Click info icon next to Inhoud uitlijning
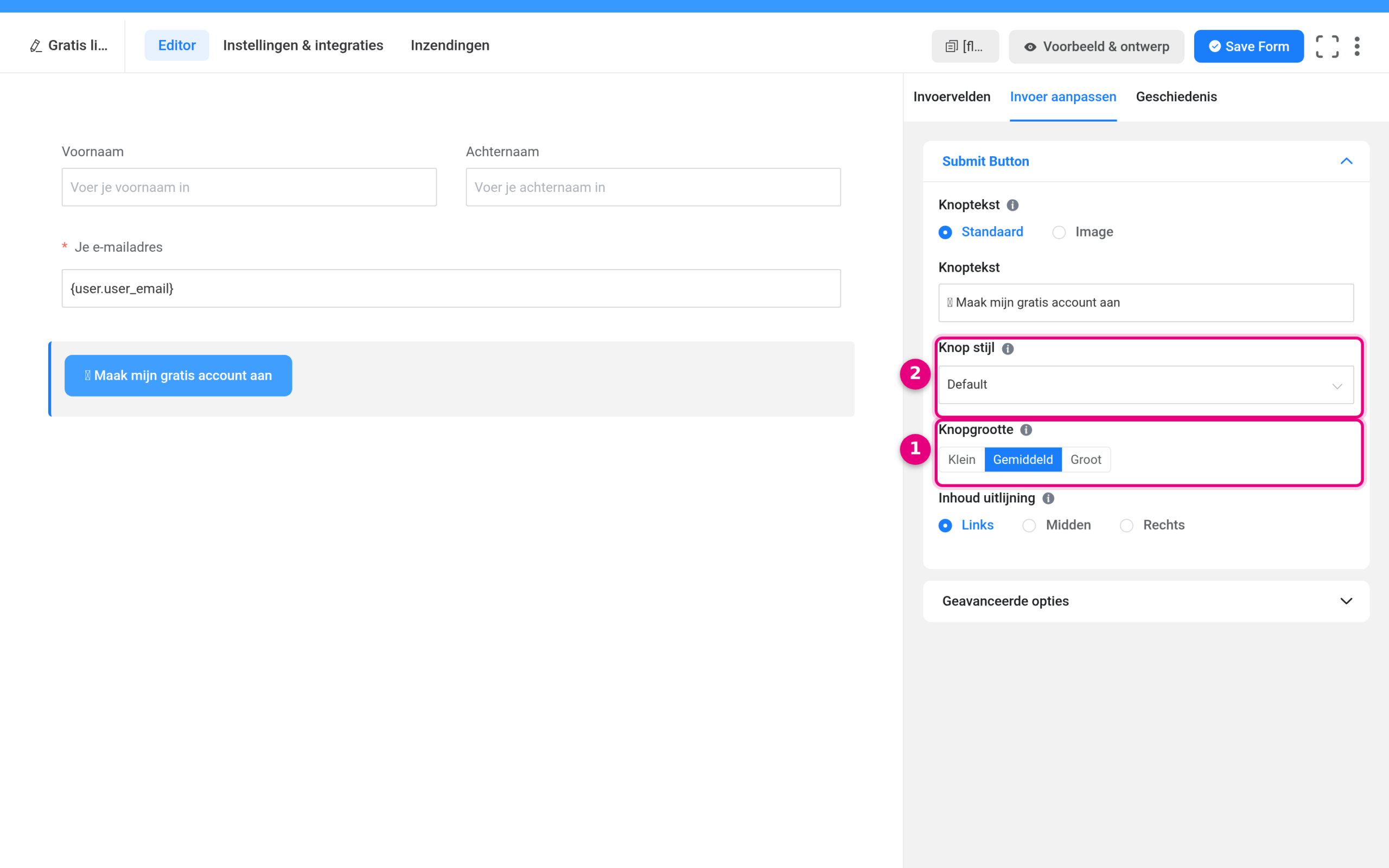Screen dimensions: 1389x868 pyautogui.click(x=1048, y=499)
